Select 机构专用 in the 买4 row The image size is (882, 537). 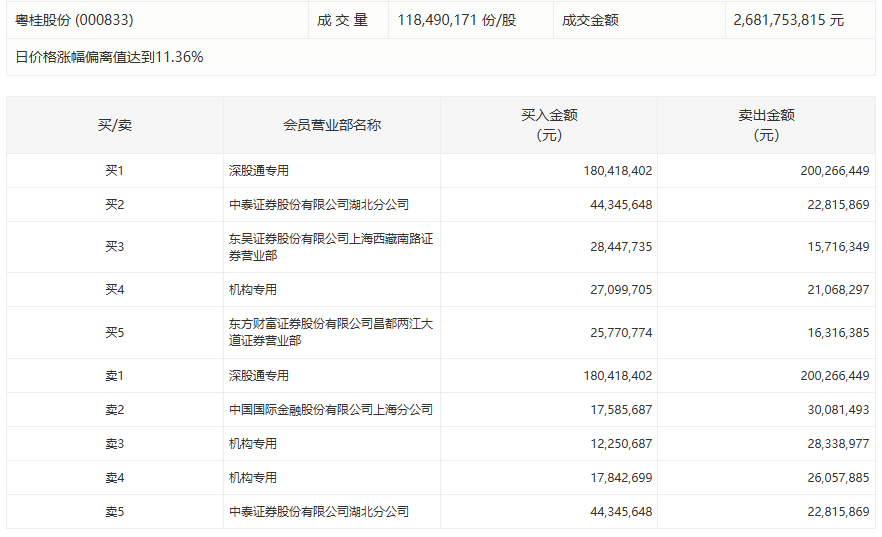tap(253, 290)
